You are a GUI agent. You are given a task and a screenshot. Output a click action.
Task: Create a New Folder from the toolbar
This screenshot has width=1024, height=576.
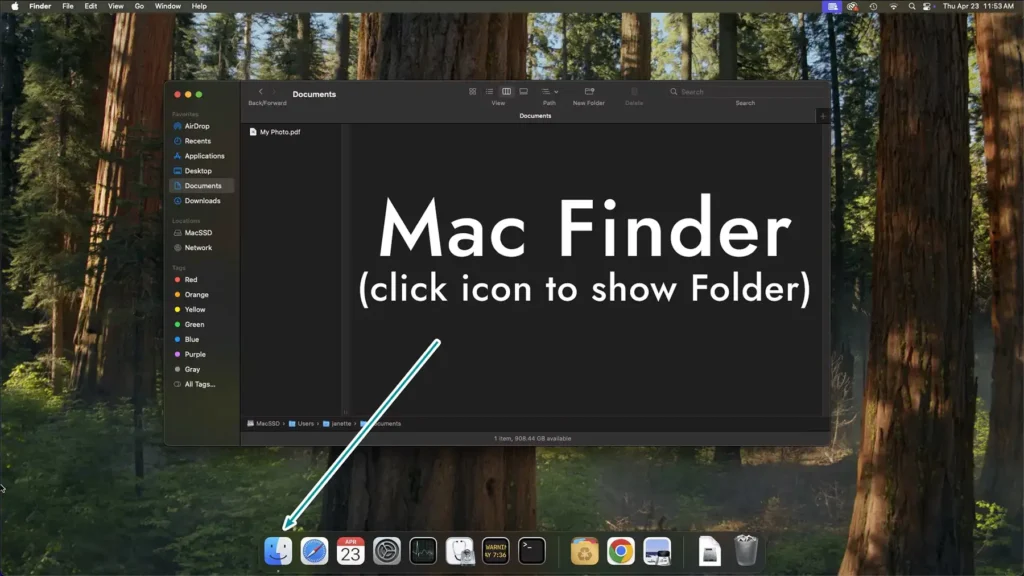coord(588,91)
